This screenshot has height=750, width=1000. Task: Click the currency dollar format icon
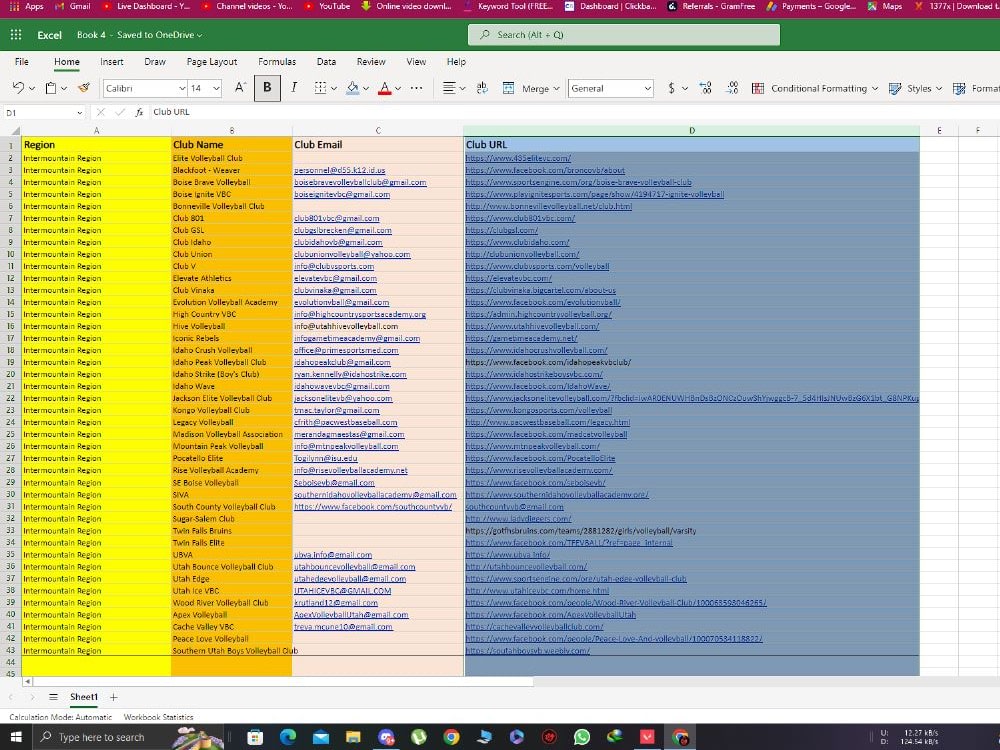point(671,88)
